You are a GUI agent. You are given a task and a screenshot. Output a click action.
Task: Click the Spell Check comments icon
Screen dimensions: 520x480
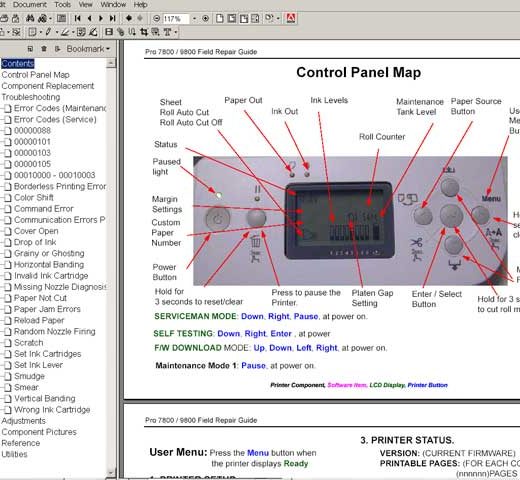click(x=81, y=32)
